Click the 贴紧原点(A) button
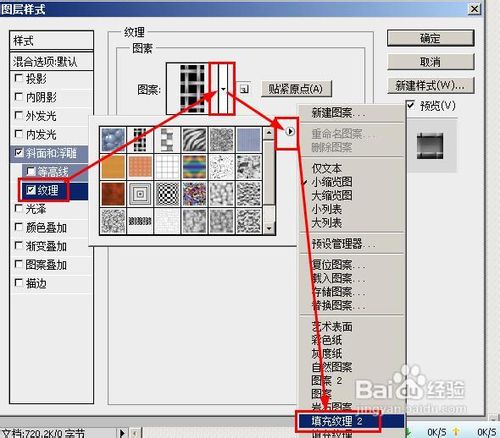Viewport: 500px width, 438px height. click(x=296, y=89)
